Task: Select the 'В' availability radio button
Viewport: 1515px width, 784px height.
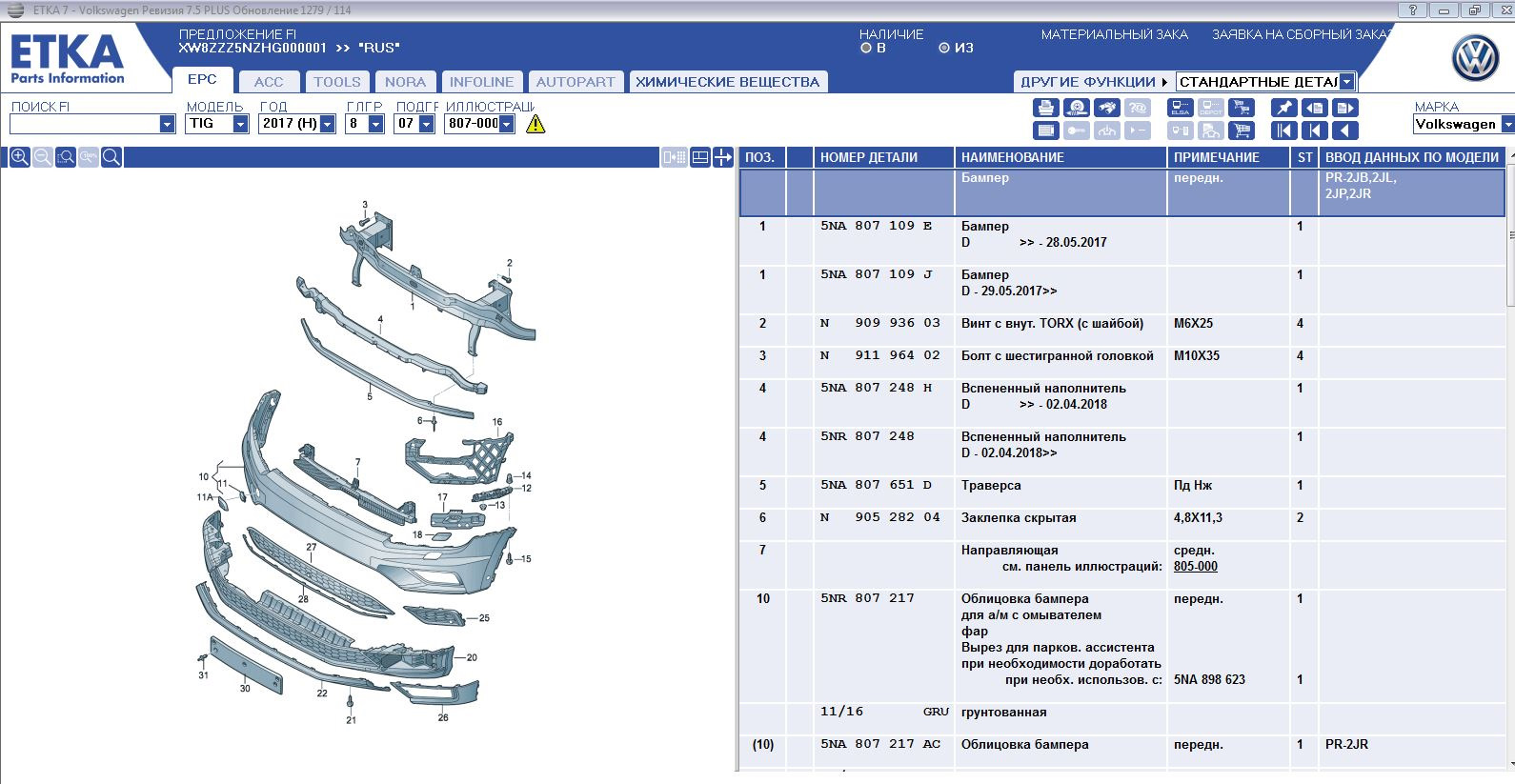Action: click(866, 48)
